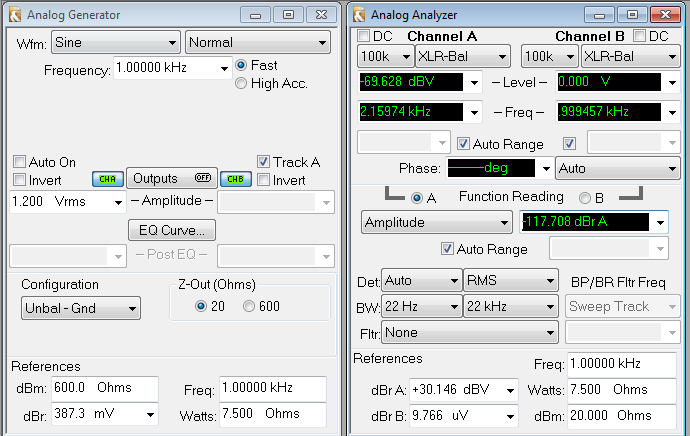Edit generator Watts 7.500 Ohms field

(x=273, y=414)
